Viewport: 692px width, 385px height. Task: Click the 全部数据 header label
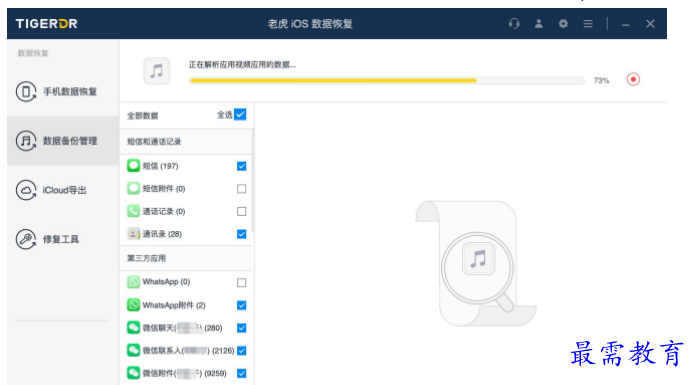pos(143,116)
